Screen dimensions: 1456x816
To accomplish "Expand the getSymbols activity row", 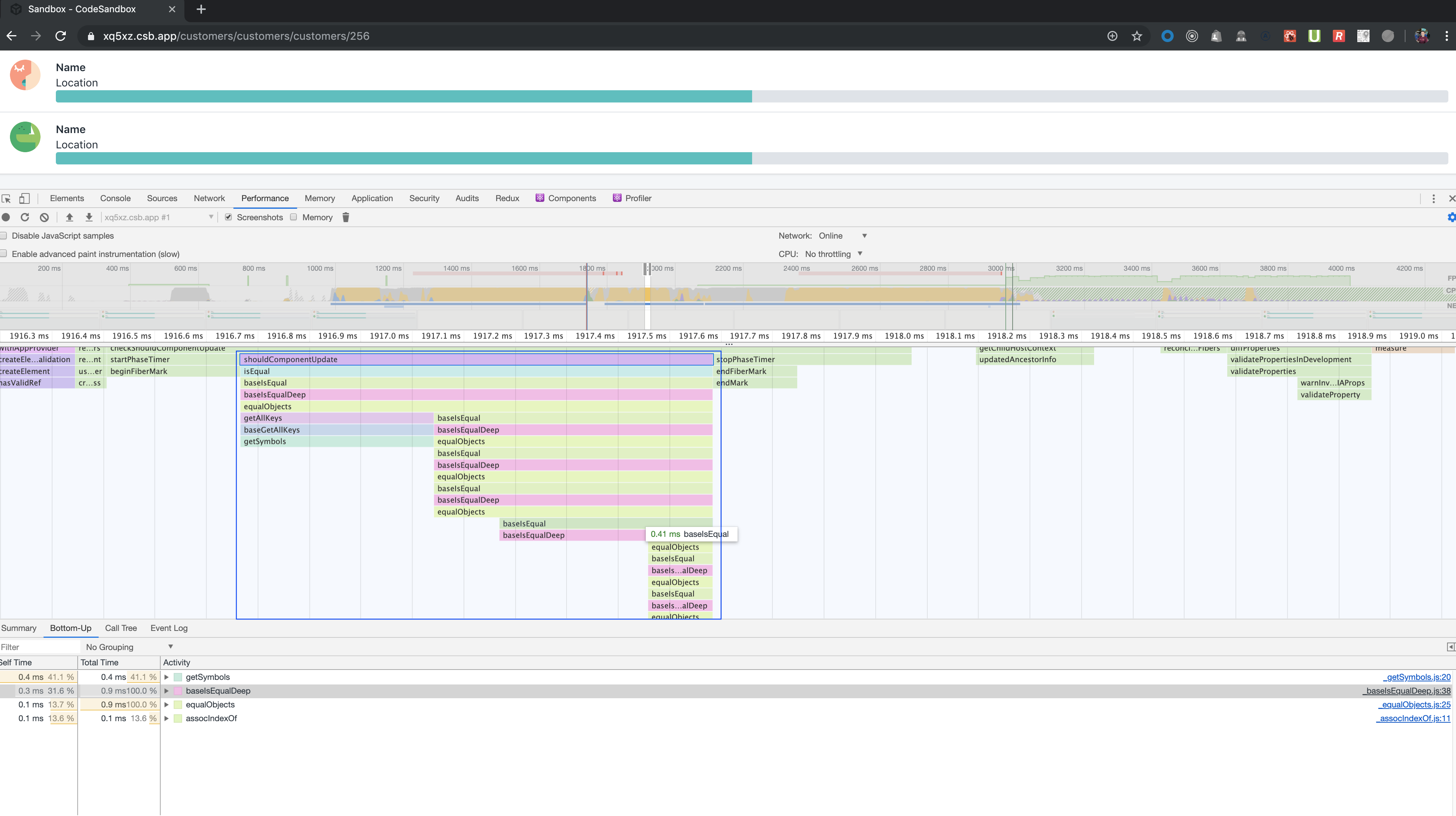I will click(x=166, y=677).
